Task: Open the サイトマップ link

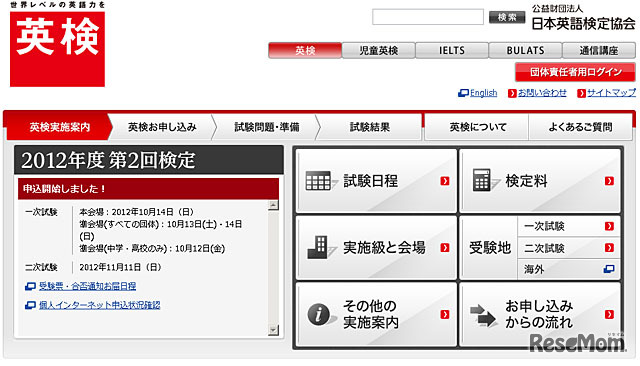Action: point(611,93)
